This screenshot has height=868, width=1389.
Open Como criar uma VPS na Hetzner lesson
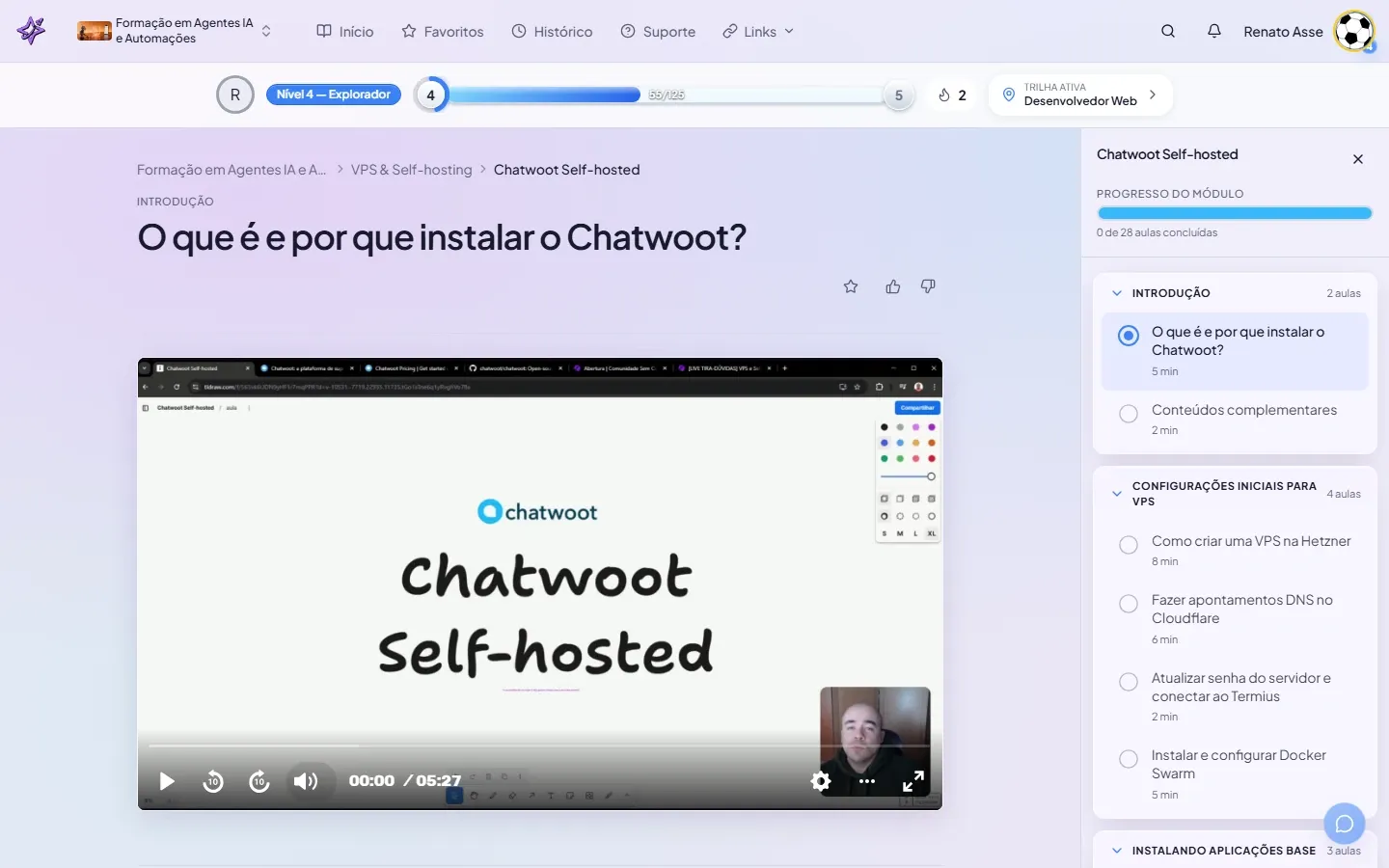tap(1235, 550)
